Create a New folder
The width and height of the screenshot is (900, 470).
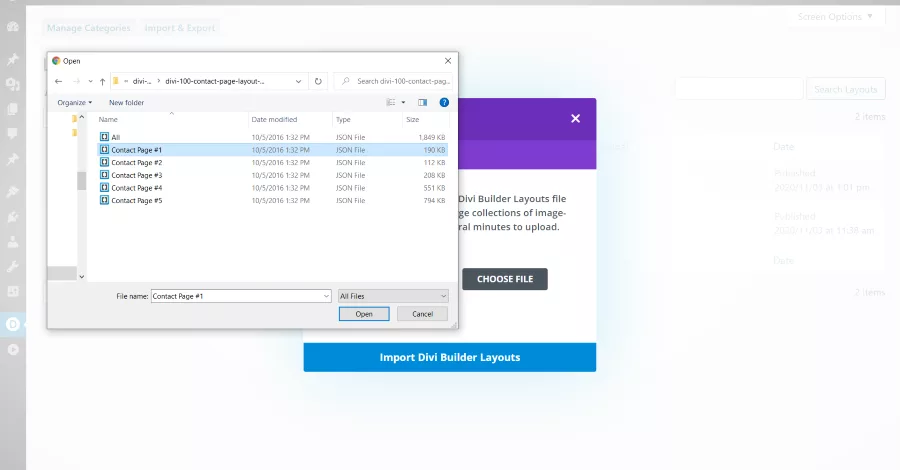point(126,103)
